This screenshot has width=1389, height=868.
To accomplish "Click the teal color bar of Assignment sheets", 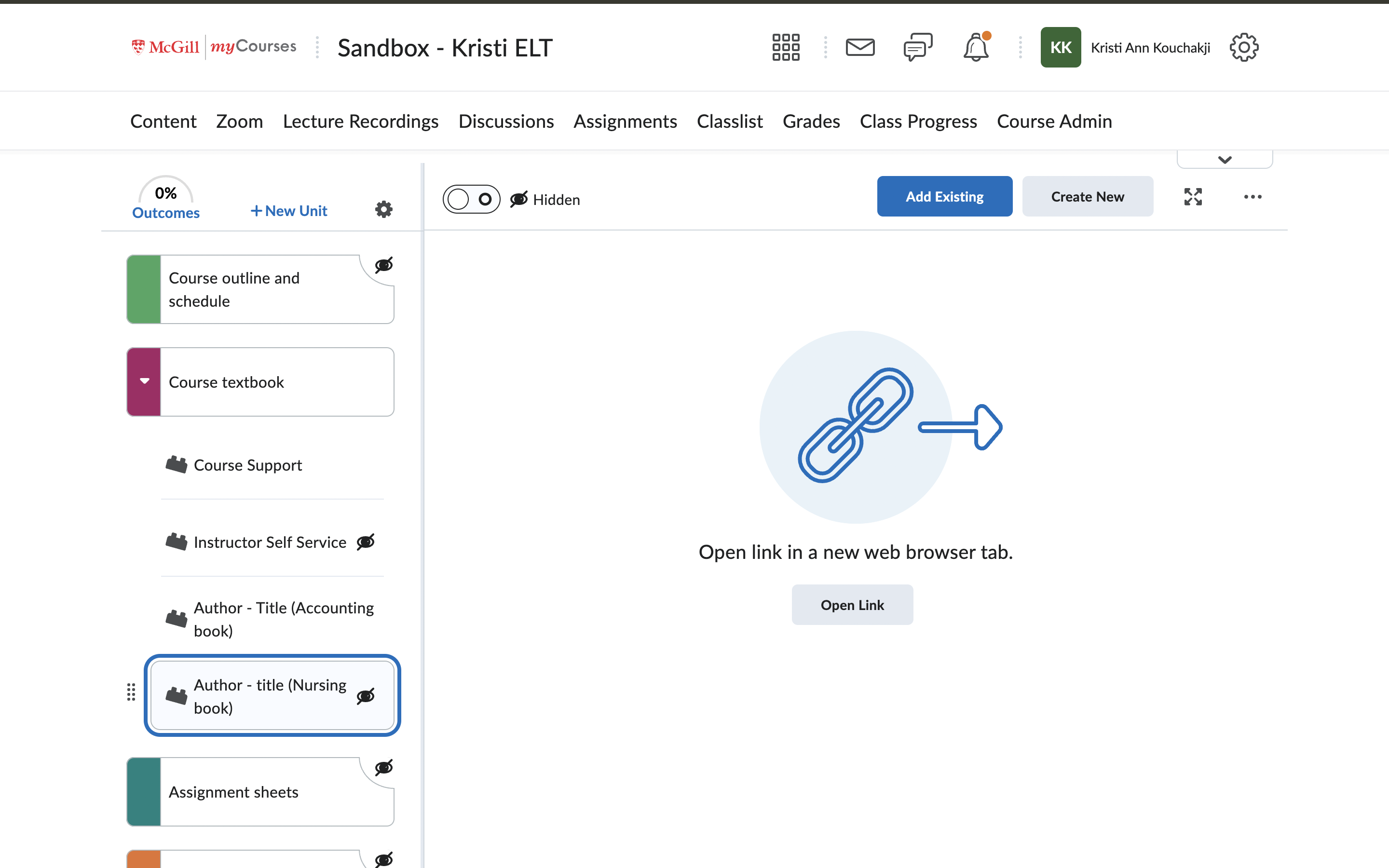I will click(144, 792).
